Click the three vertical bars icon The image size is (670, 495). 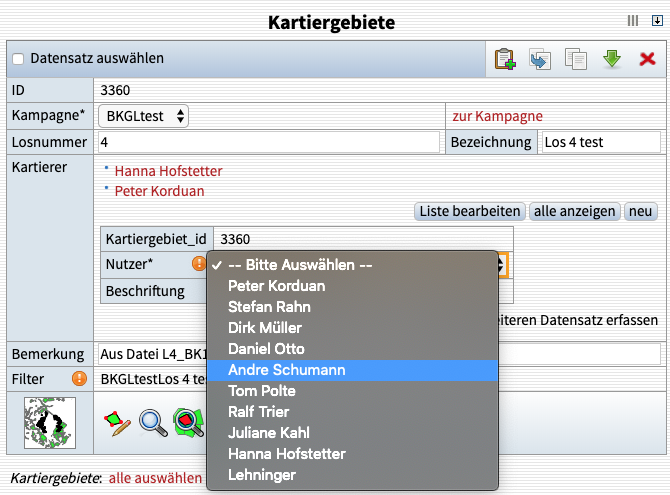tap(633, 21)
